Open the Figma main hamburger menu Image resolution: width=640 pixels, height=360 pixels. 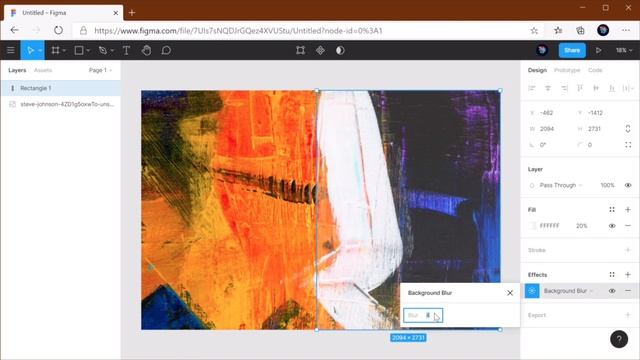click(11, 50)
